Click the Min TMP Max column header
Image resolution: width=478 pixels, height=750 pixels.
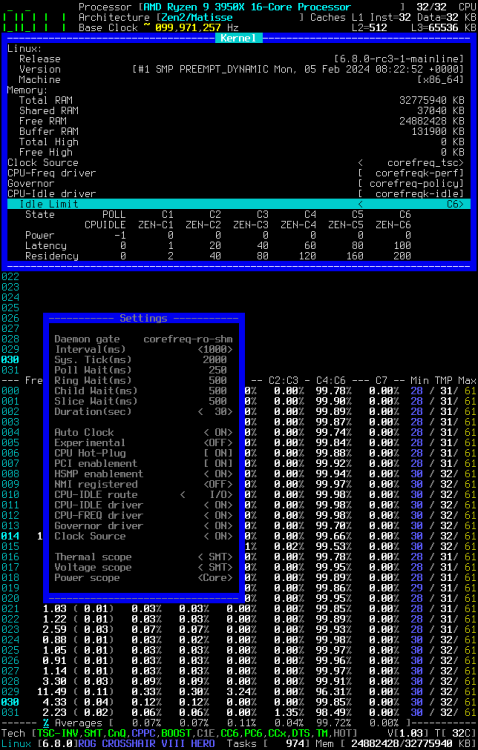pyautogui.click(x=444, y=381)
